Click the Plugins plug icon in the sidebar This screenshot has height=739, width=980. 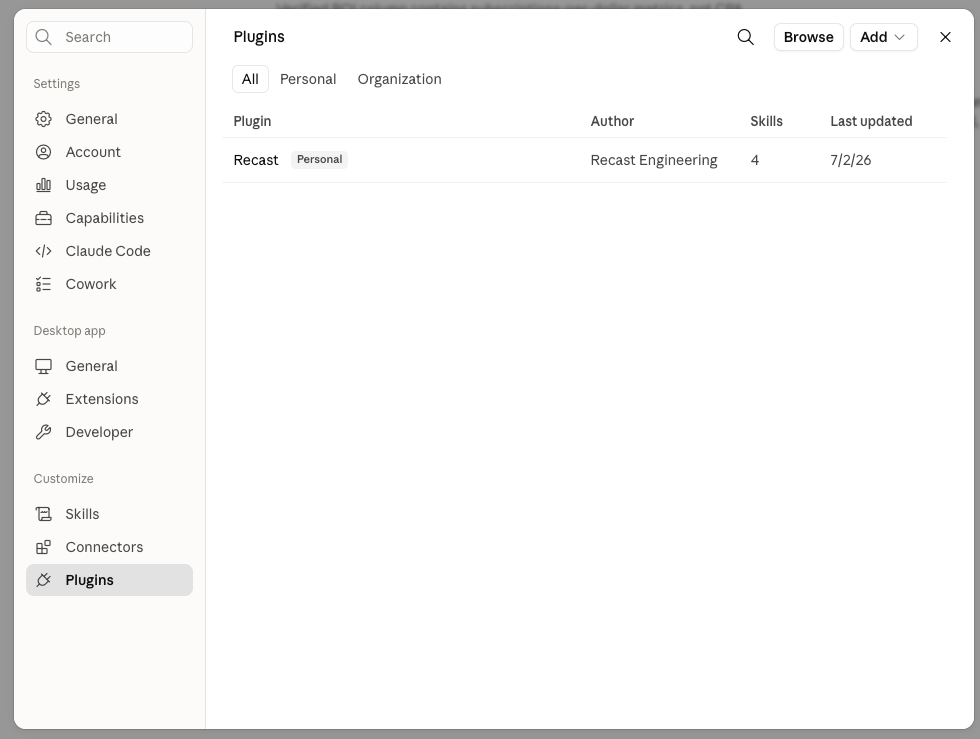pyautogui.click(x=43, y=580)
